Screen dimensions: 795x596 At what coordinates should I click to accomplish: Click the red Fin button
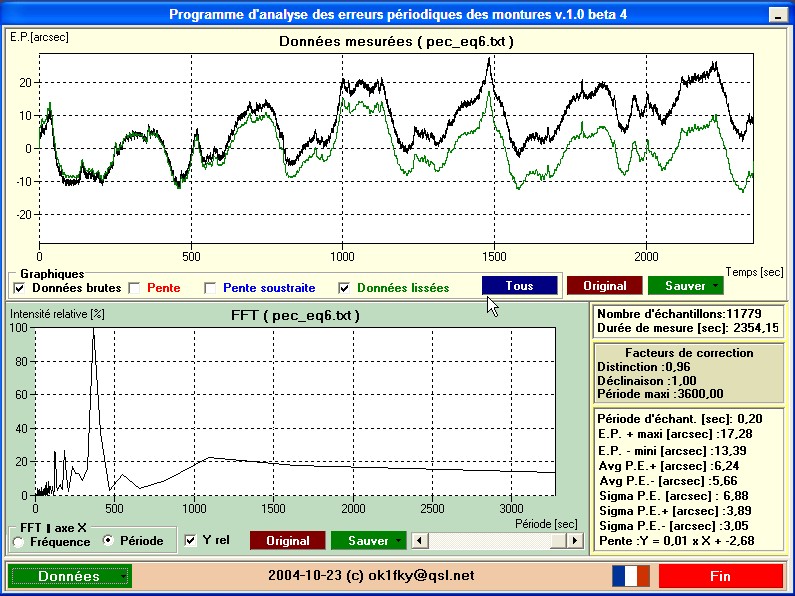720,576
